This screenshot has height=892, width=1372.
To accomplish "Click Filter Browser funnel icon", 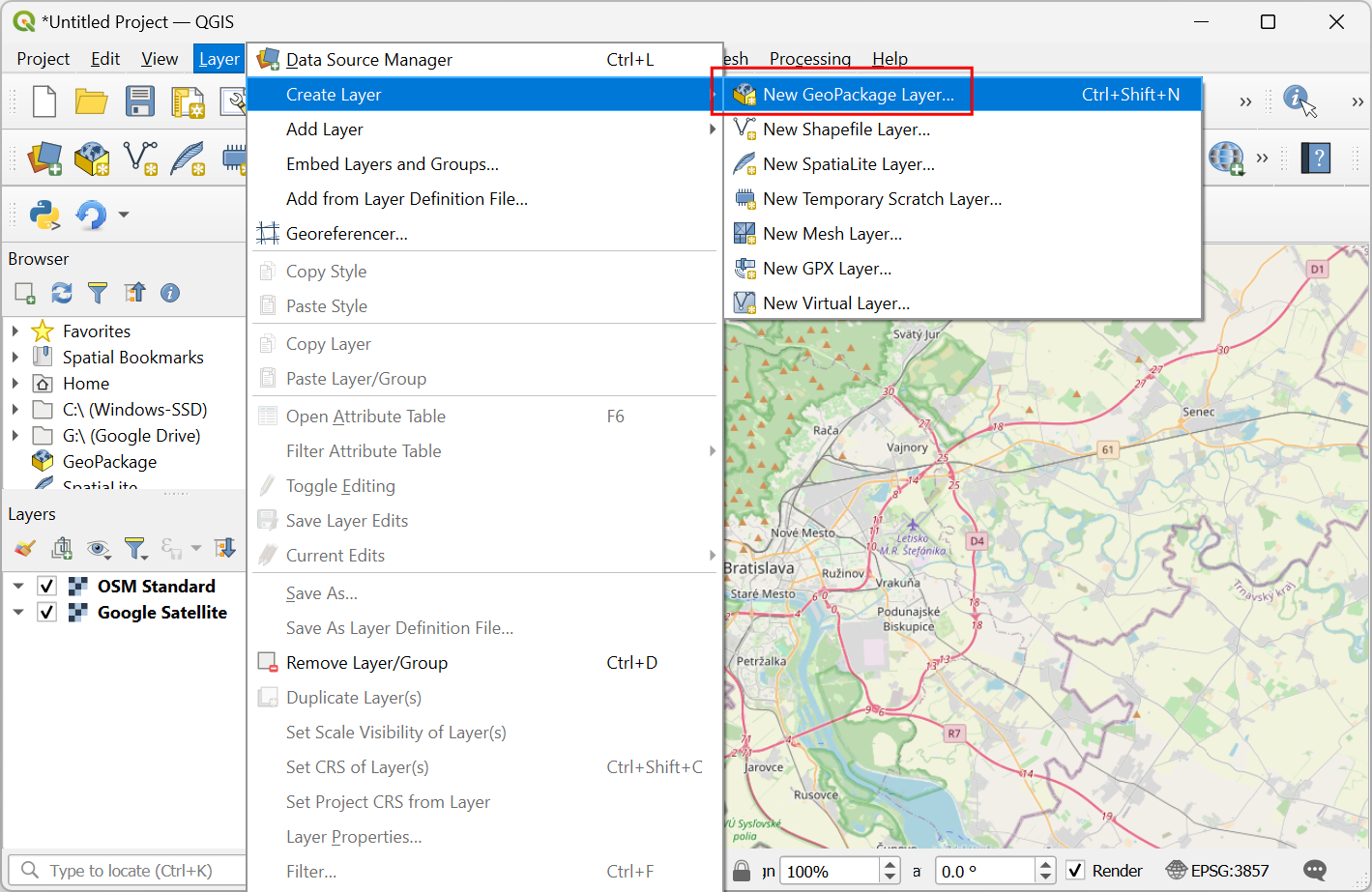I will pyautogui.click(x=98, y=293).
